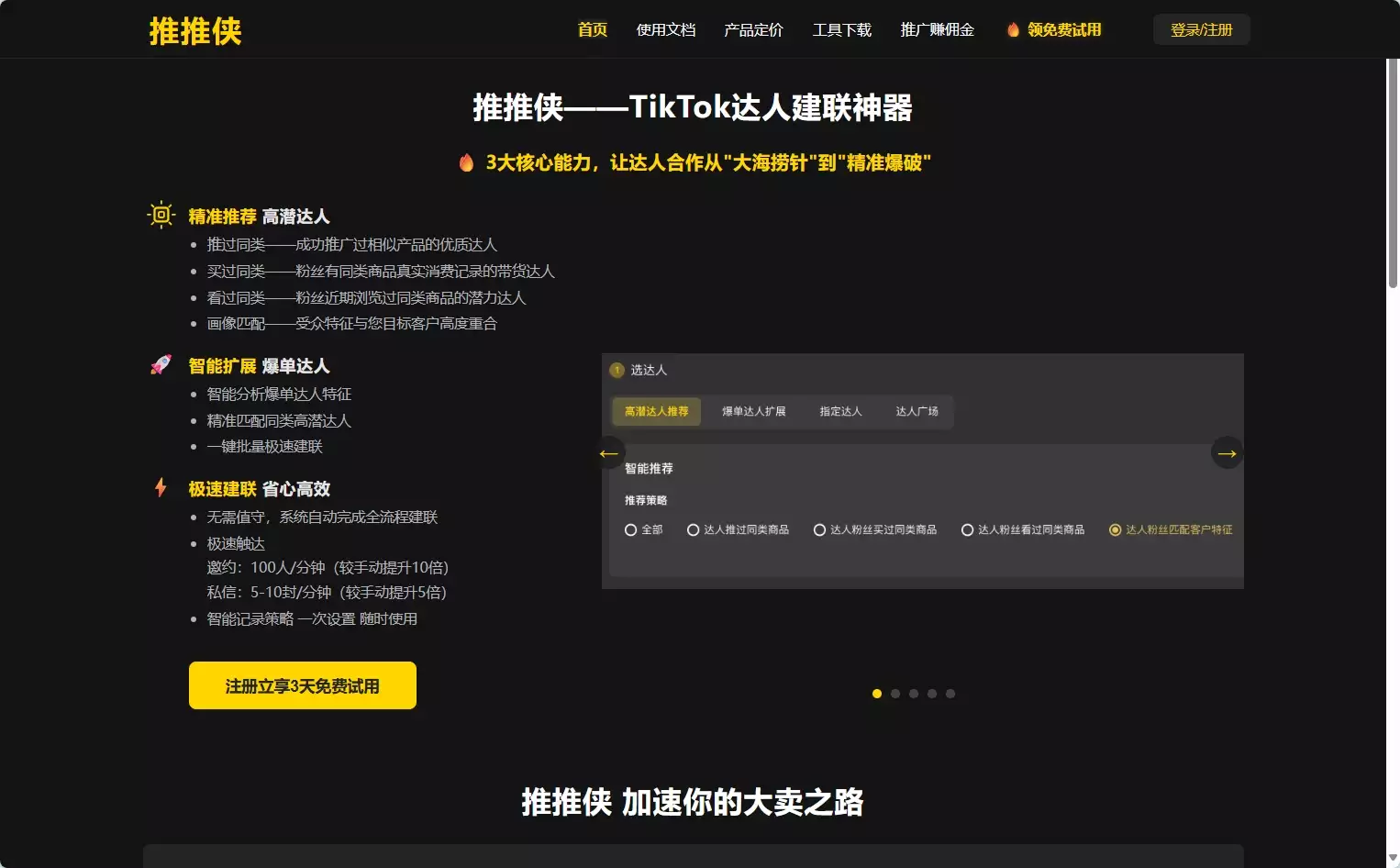
Task: Click the 推荐策略 label in the slide
Action: (646, 500)
